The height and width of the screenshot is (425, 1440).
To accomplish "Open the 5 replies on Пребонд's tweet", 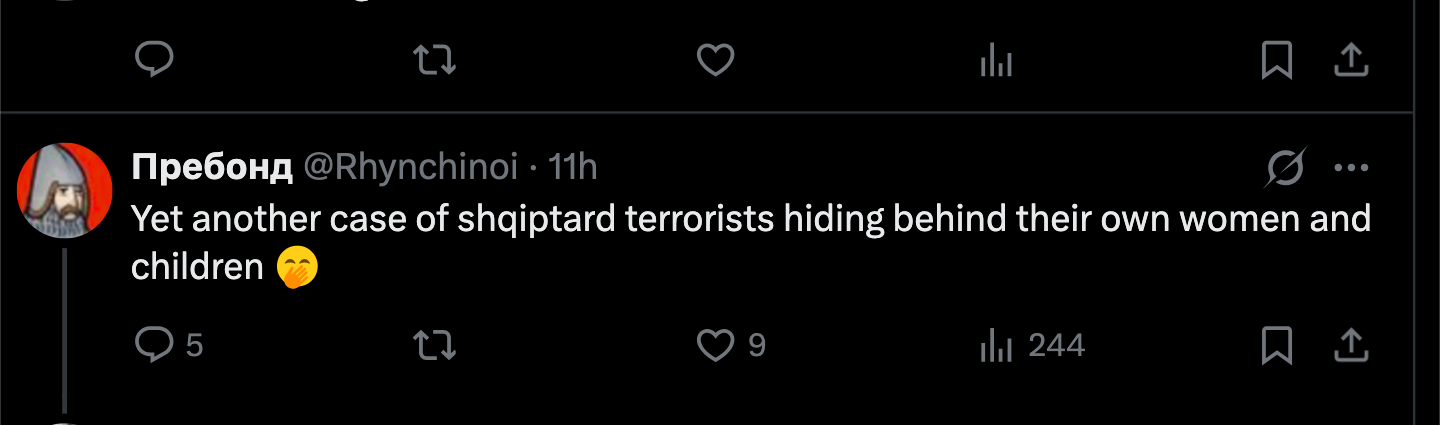I will pos(168,345).
